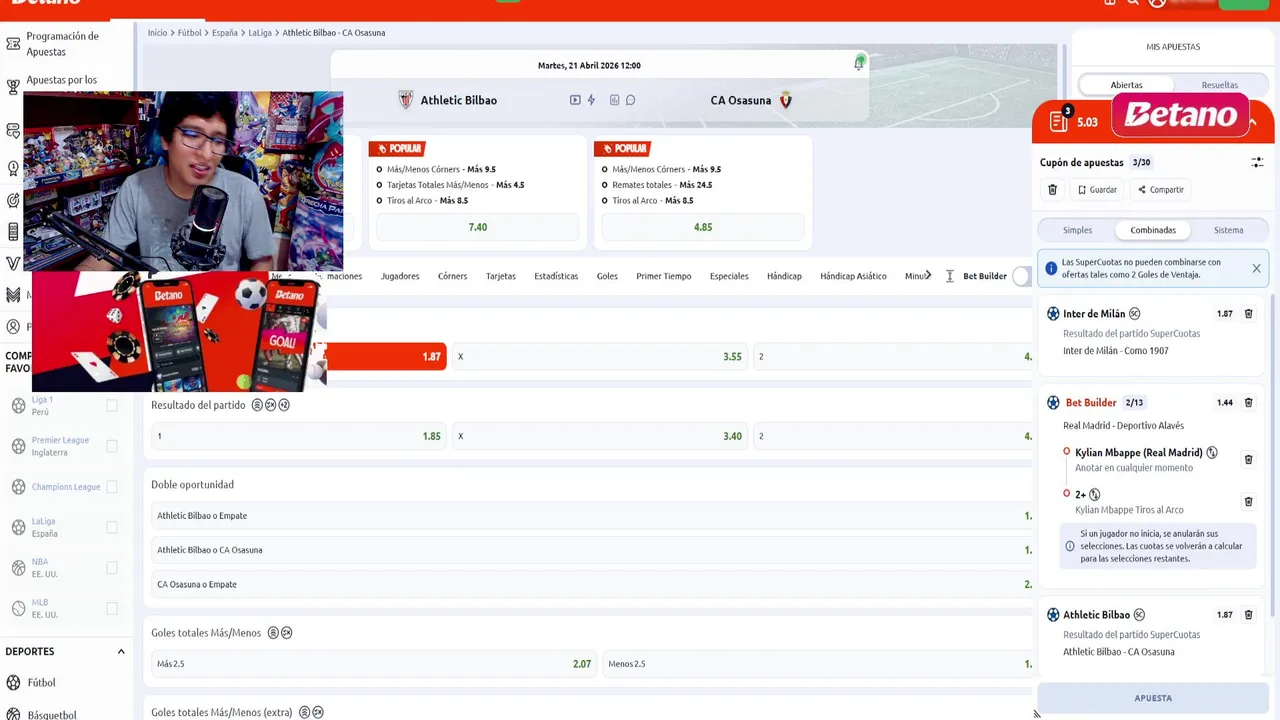Select the Athletic Bilbao o Empate row
Screen dimensions: 1280x720
[592, 516]
